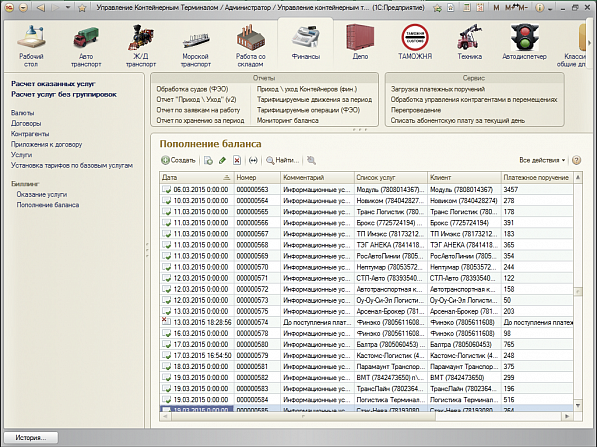This screenshot has width=597, height=447.
Task: Open the Валюты list
Action: coord(22,113)
